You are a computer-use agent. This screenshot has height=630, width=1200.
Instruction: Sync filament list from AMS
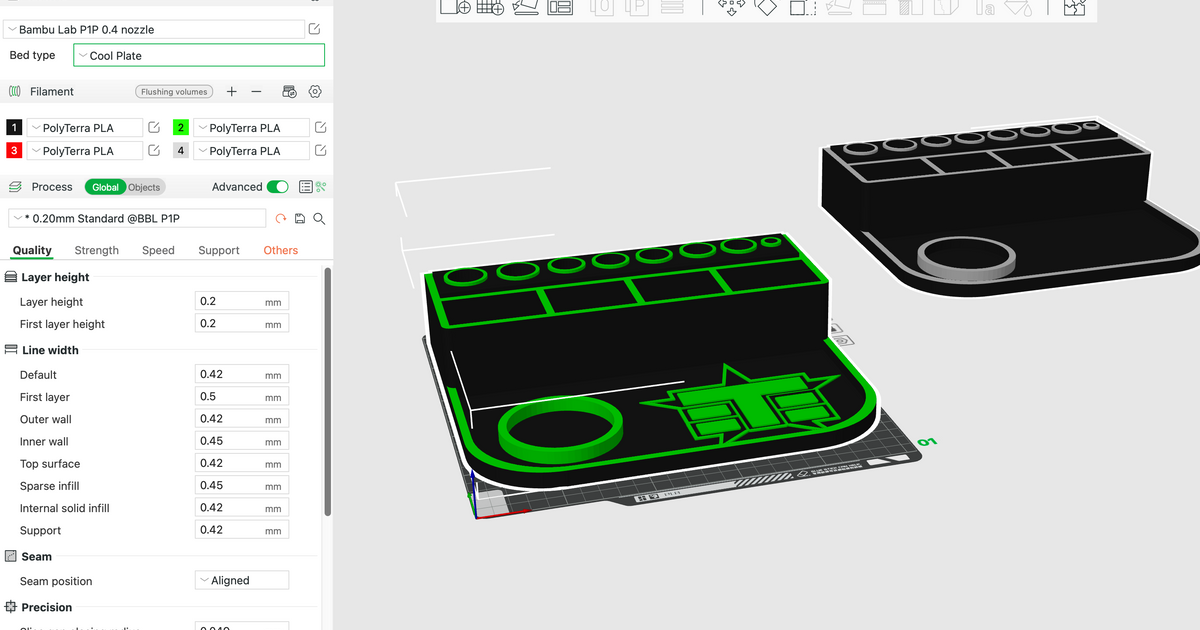coord(289,91)
